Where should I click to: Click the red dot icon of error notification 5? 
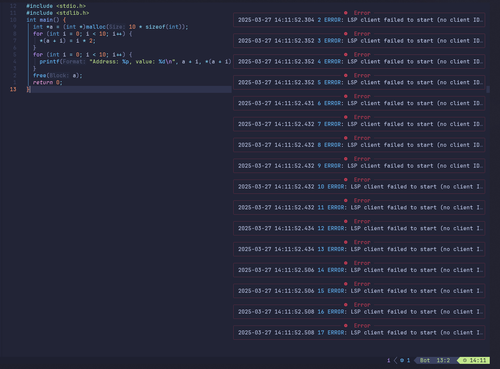pyautogui.click(x=346, y=75)
